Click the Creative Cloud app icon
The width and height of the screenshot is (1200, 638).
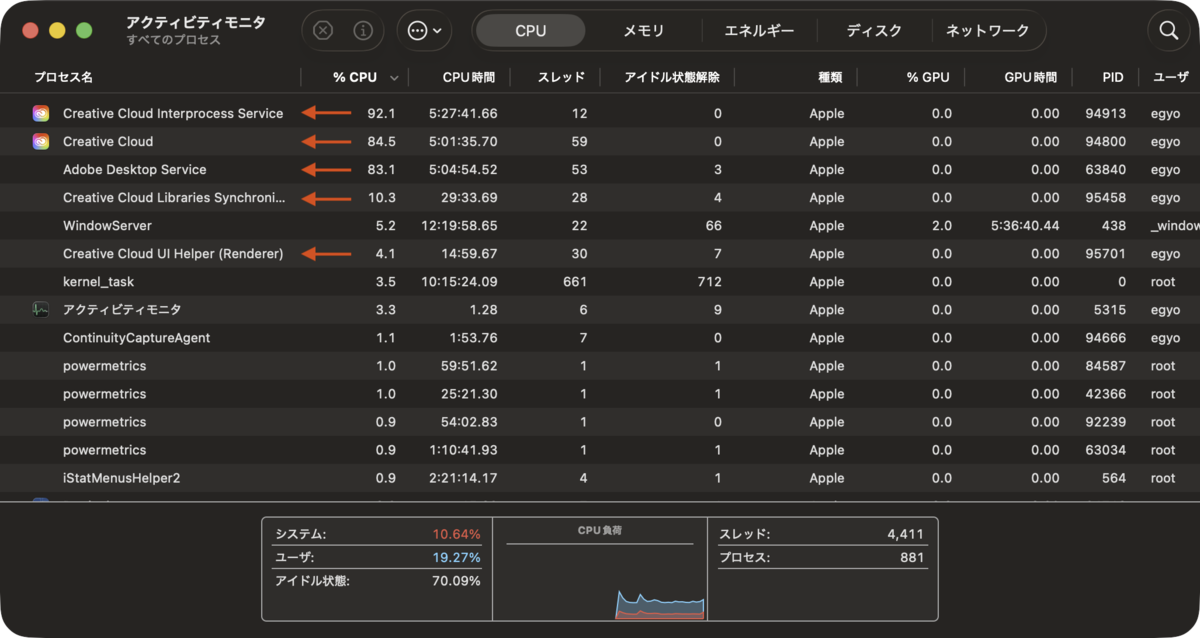coord(41,141)
